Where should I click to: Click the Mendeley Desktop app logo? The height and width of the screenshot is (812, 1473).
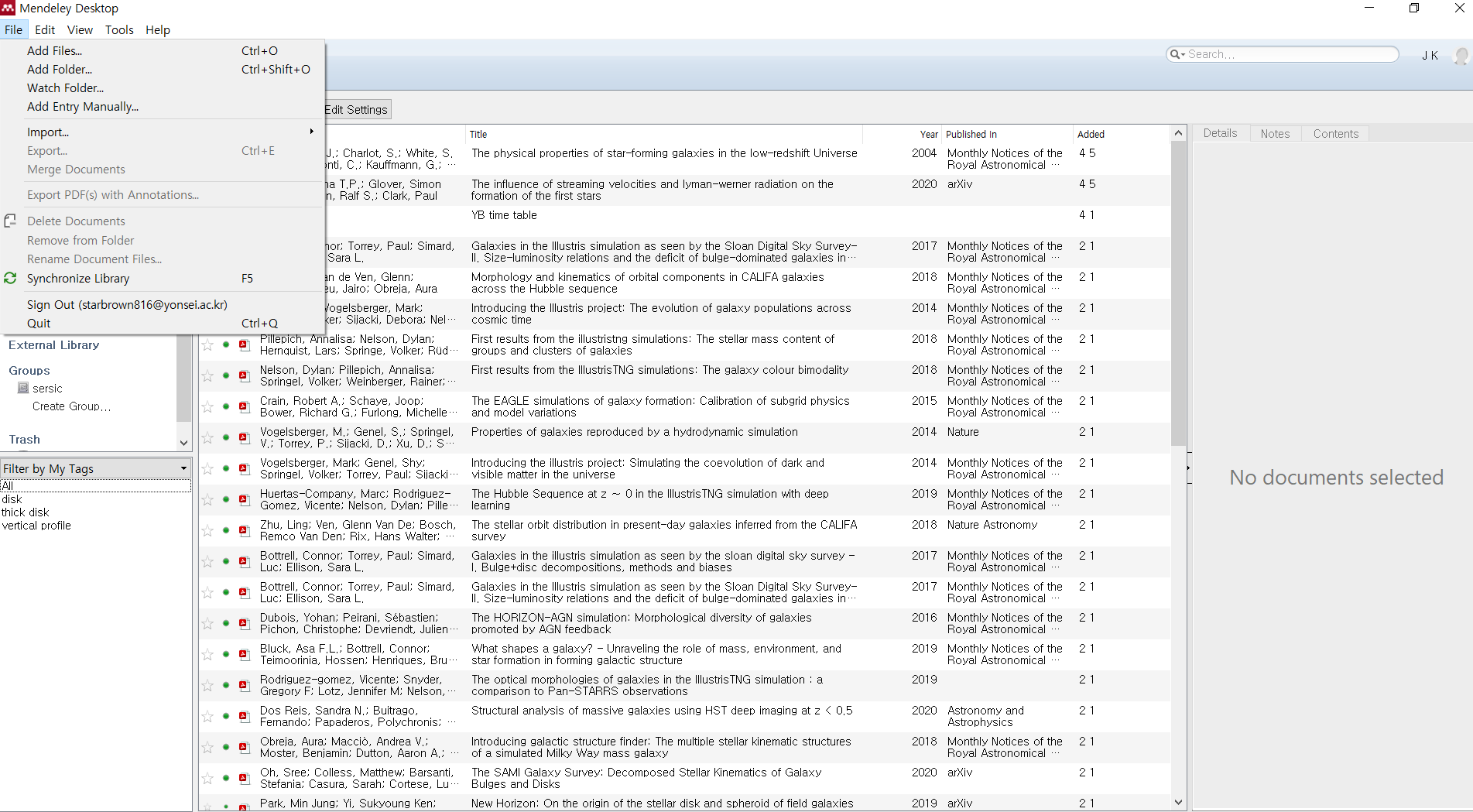click(8, 8)
